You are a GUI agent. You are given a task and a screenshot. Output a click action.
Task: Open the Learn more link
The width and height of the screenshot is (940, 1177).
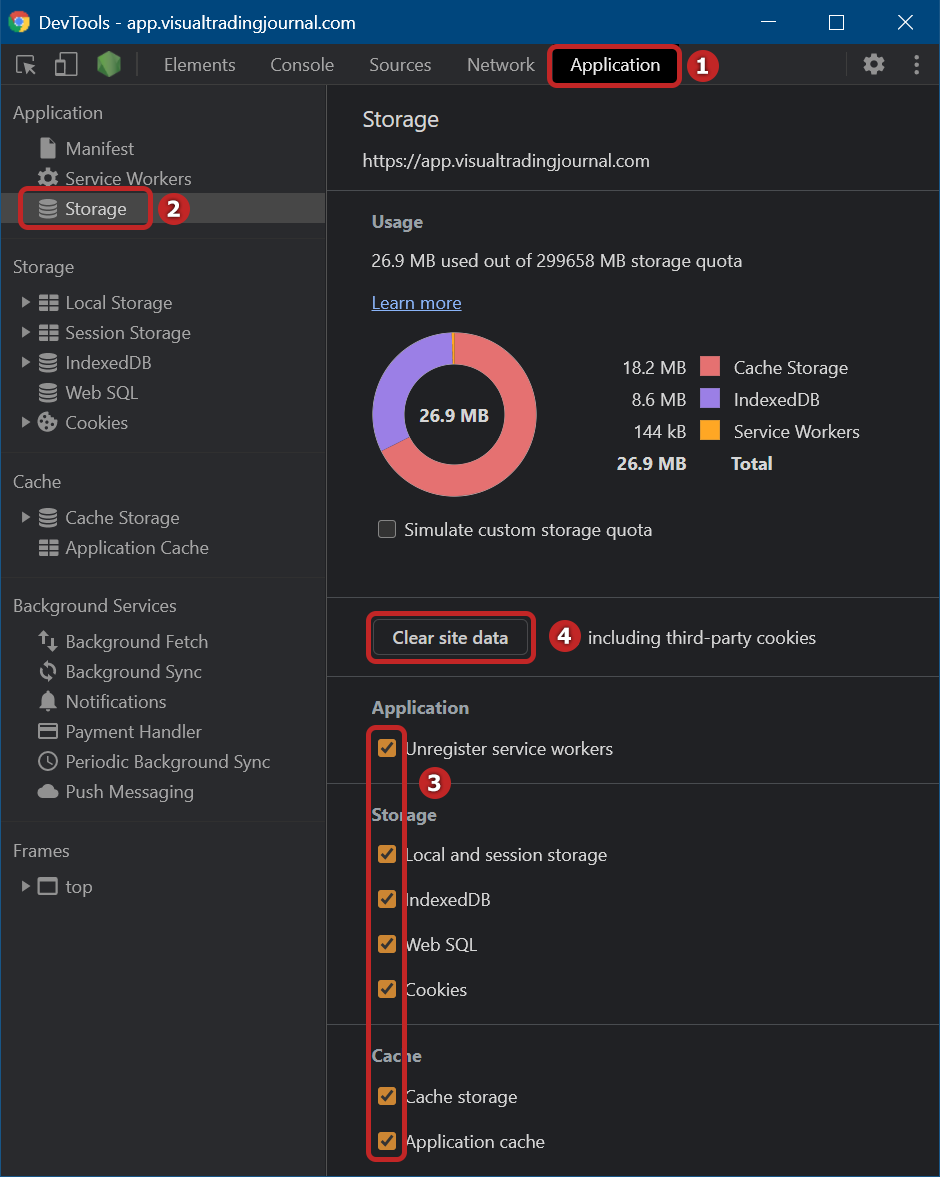tap(417, 303)
